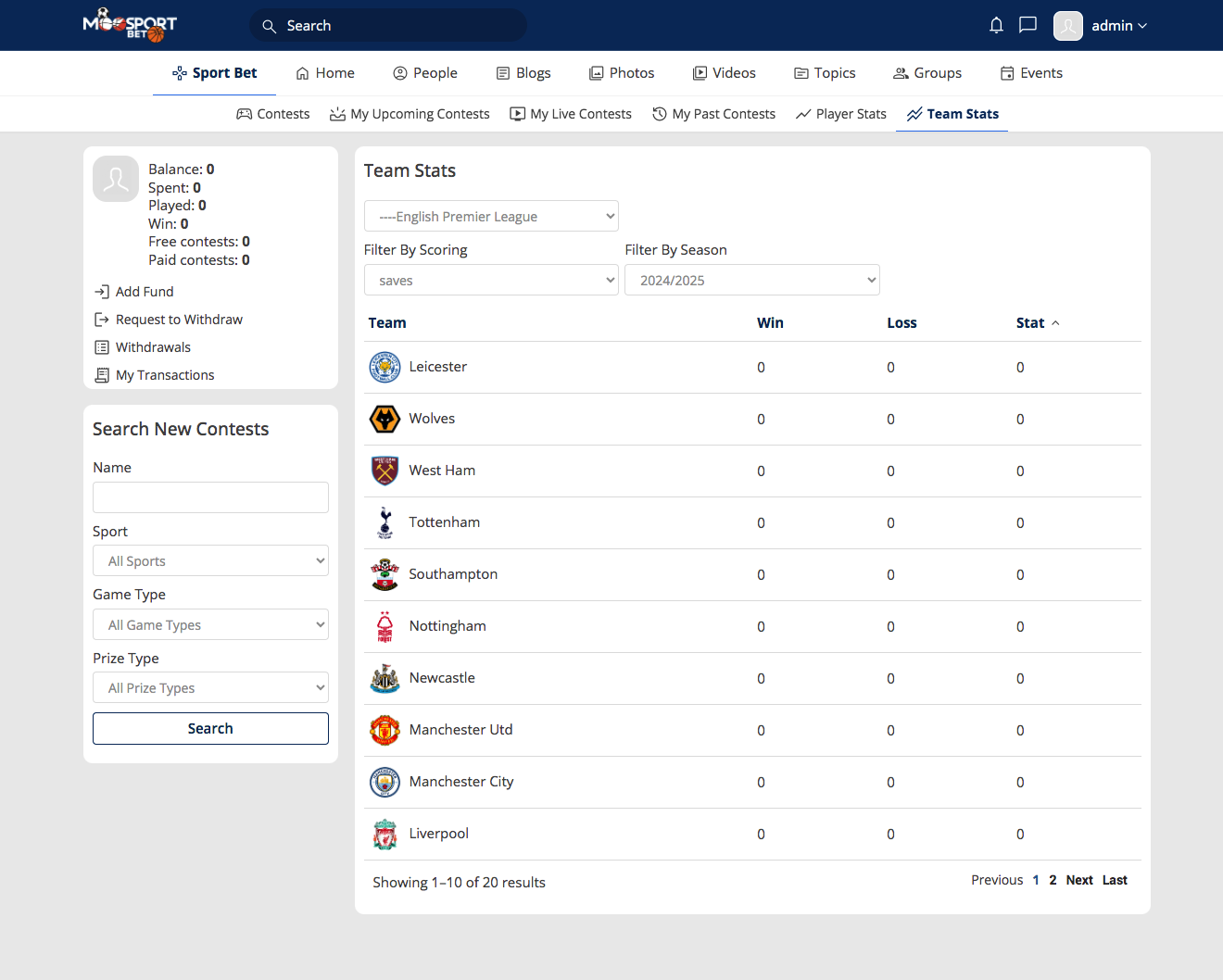Click the My Live Contests play icon
This screenshot has height=980, width=1223.
[x=518, y=114]
